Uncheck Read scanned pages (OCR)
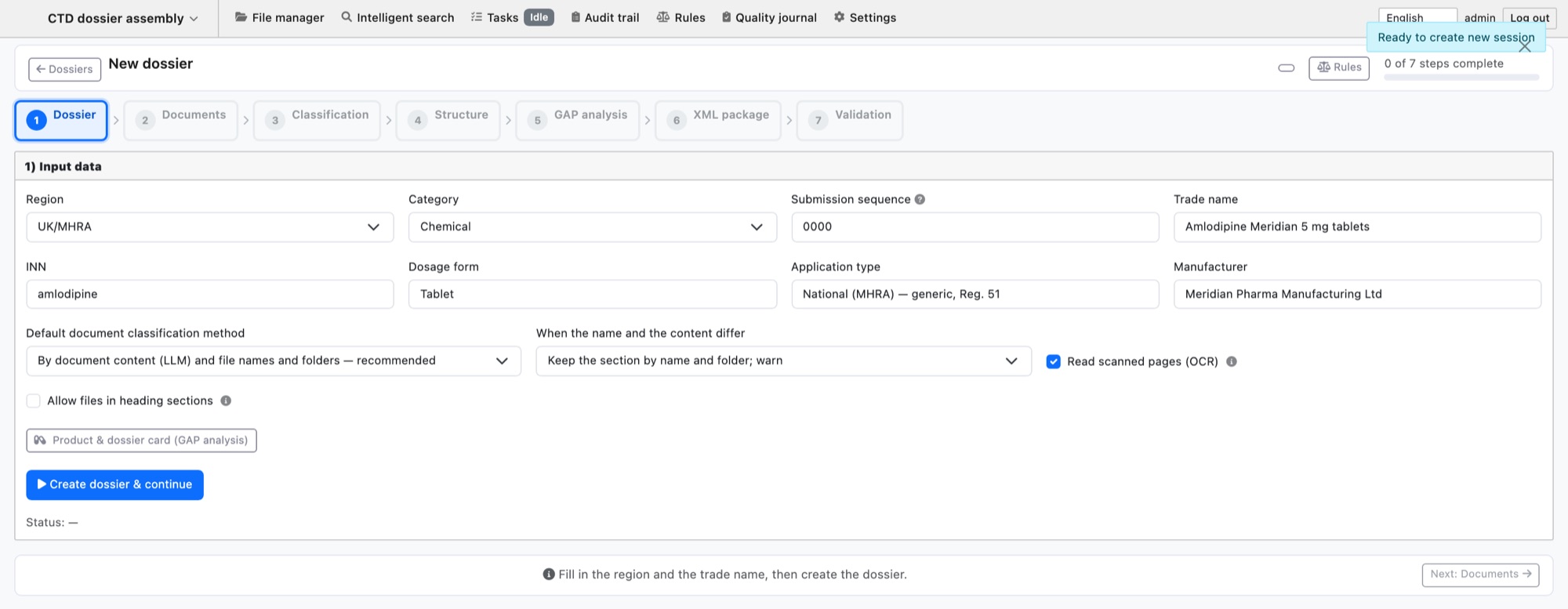1568x609 pixels. (x=1054, y=361)
